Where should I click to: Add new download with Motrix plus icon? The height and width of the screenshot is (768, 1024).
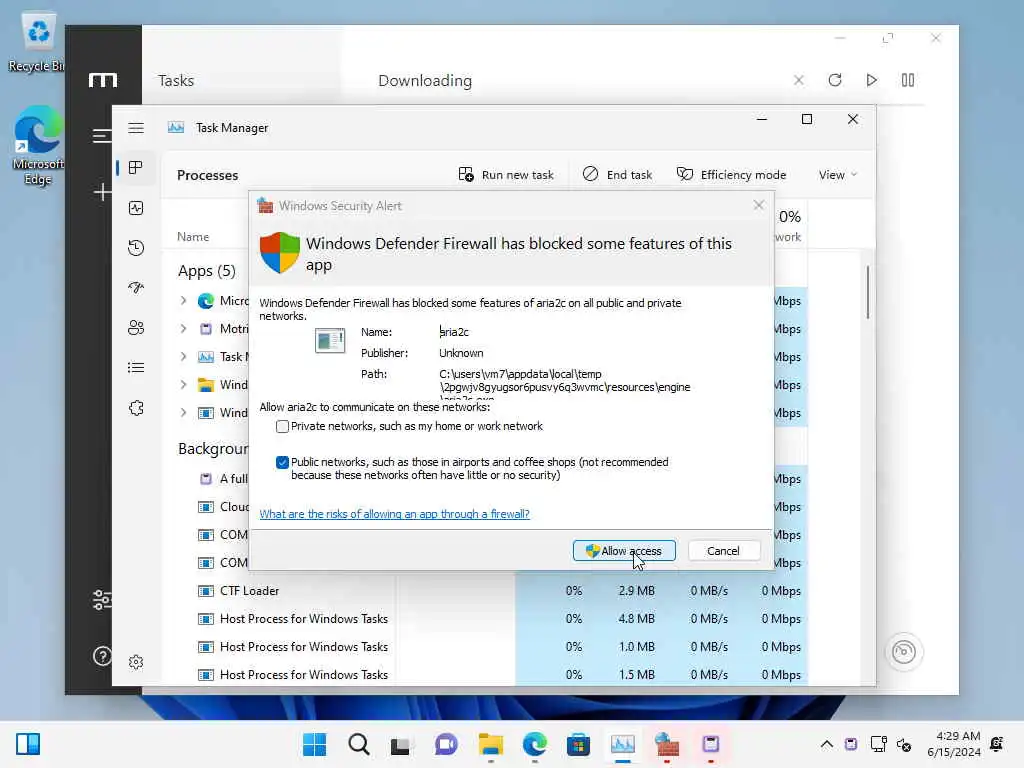pos(102,192)
